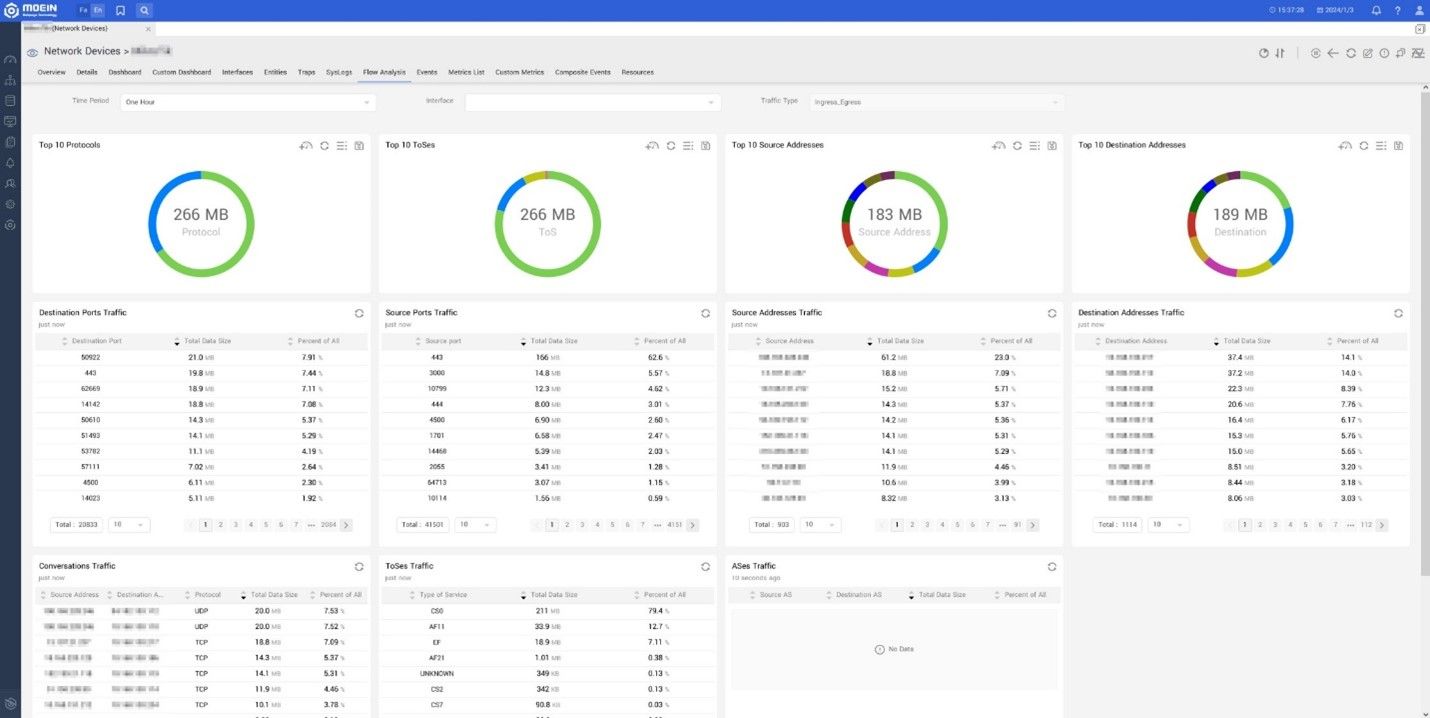Image resolution: width=1430 pixels, height=718 pixels.
Task: Toggle the eye icon beside Network Devices
Action: tap(33, 52)
